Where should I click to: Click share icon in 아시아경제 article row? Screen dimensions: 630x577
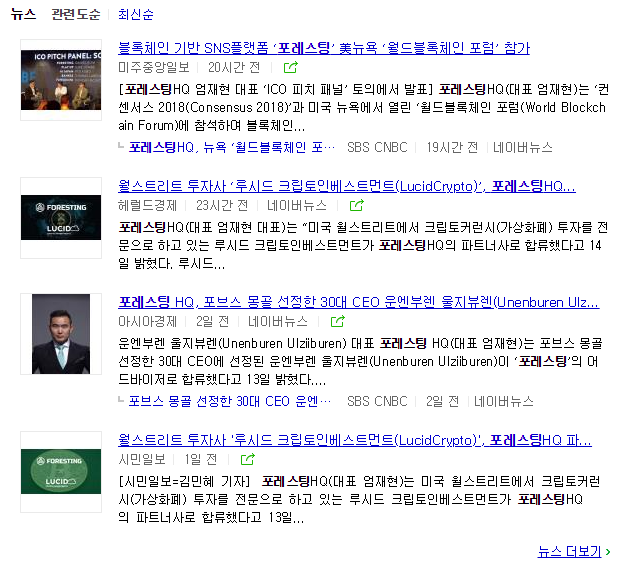coord(338,321)
